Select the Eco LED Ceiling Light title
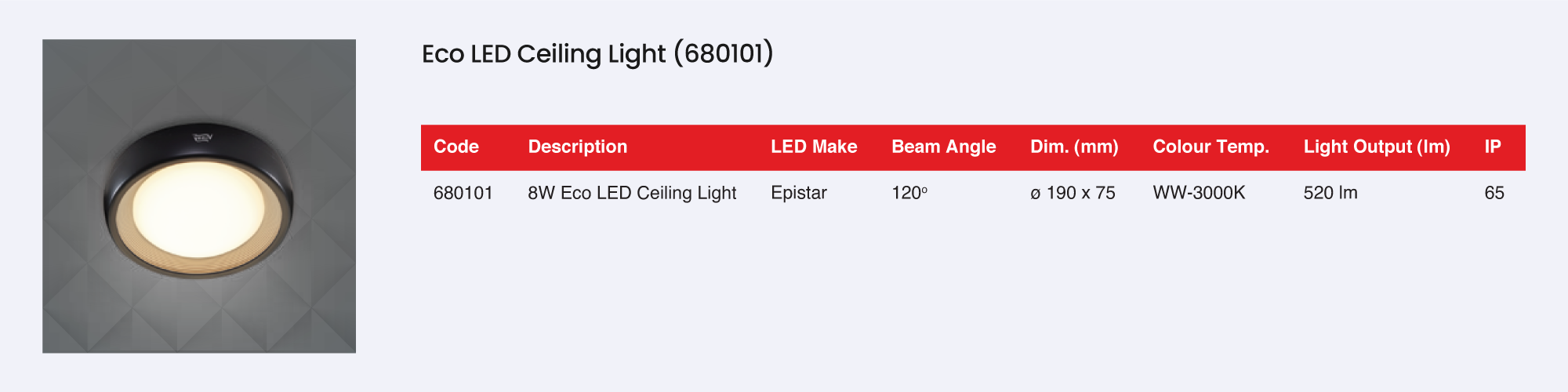Screen dimensions: 1568x392 click(x=597, y=54)
